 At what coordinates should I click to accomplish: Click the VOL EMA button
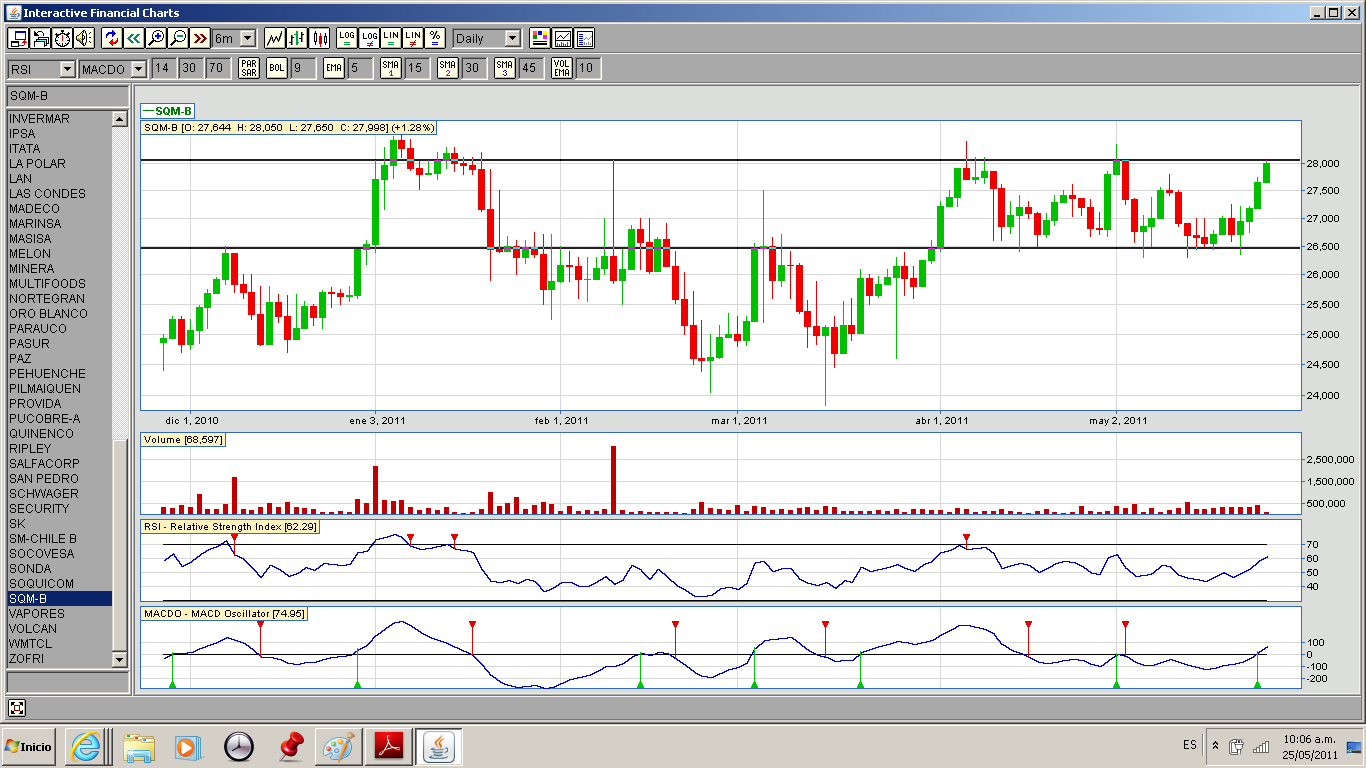(562, 68)
